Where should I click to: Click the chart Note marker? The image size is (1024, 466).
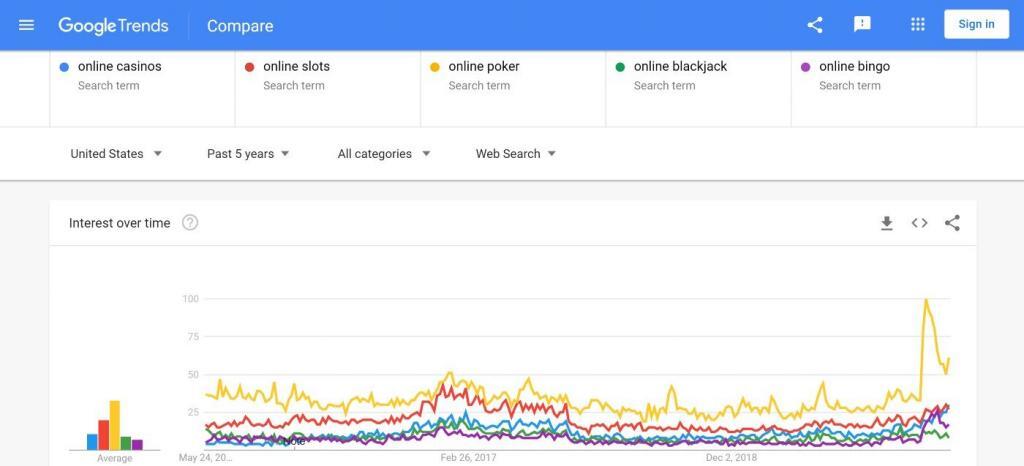click(294, 442)
